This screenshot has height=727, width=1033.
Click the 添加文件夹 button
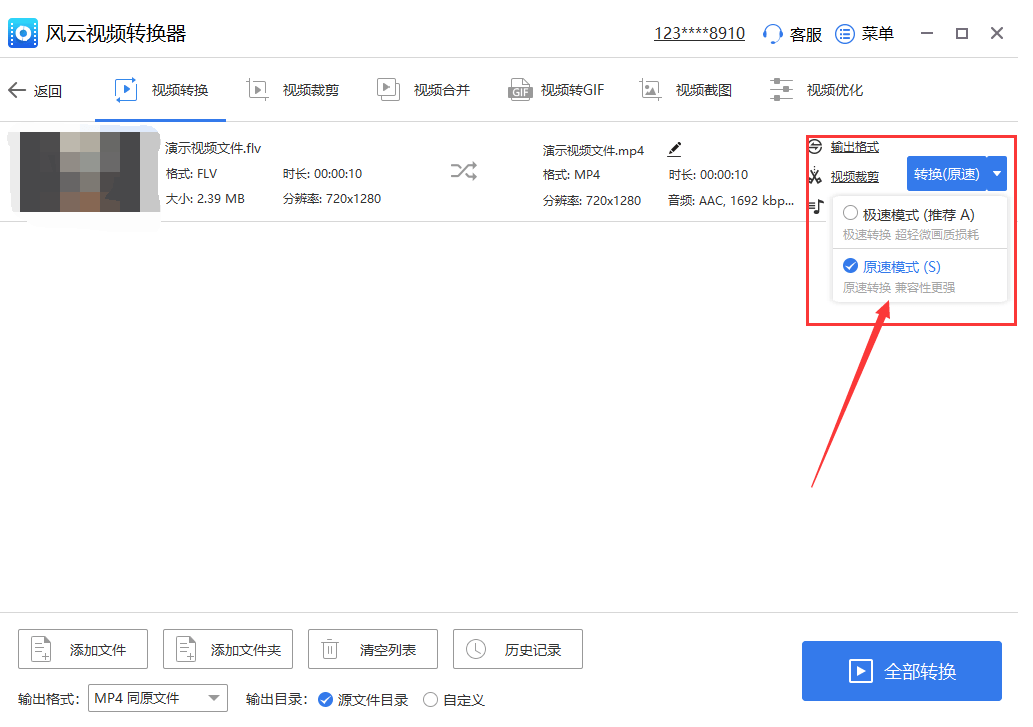tap(228, 650)
